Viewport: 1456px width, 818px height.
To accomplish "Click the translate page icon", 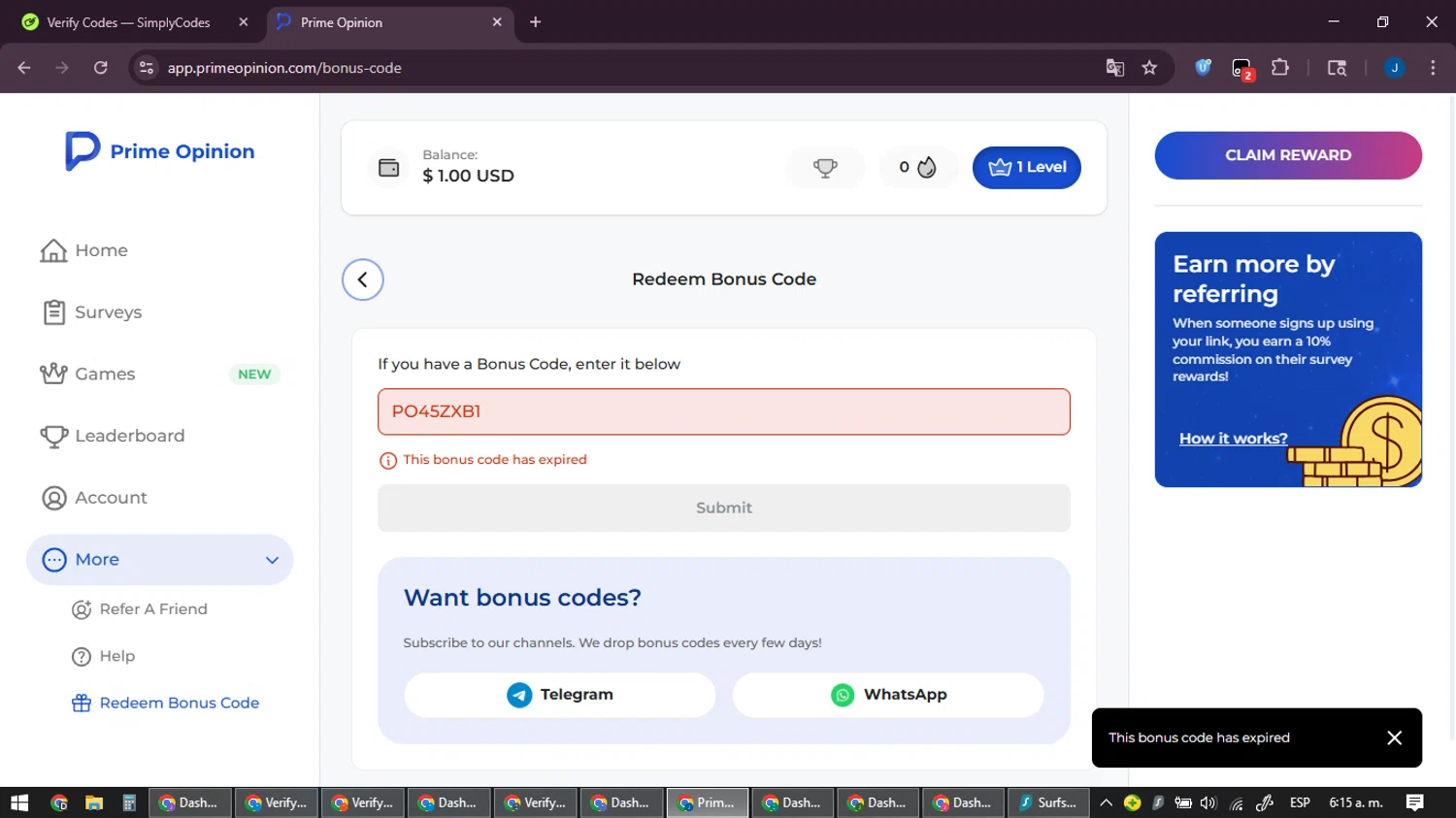I will (x=1115, y=68).
